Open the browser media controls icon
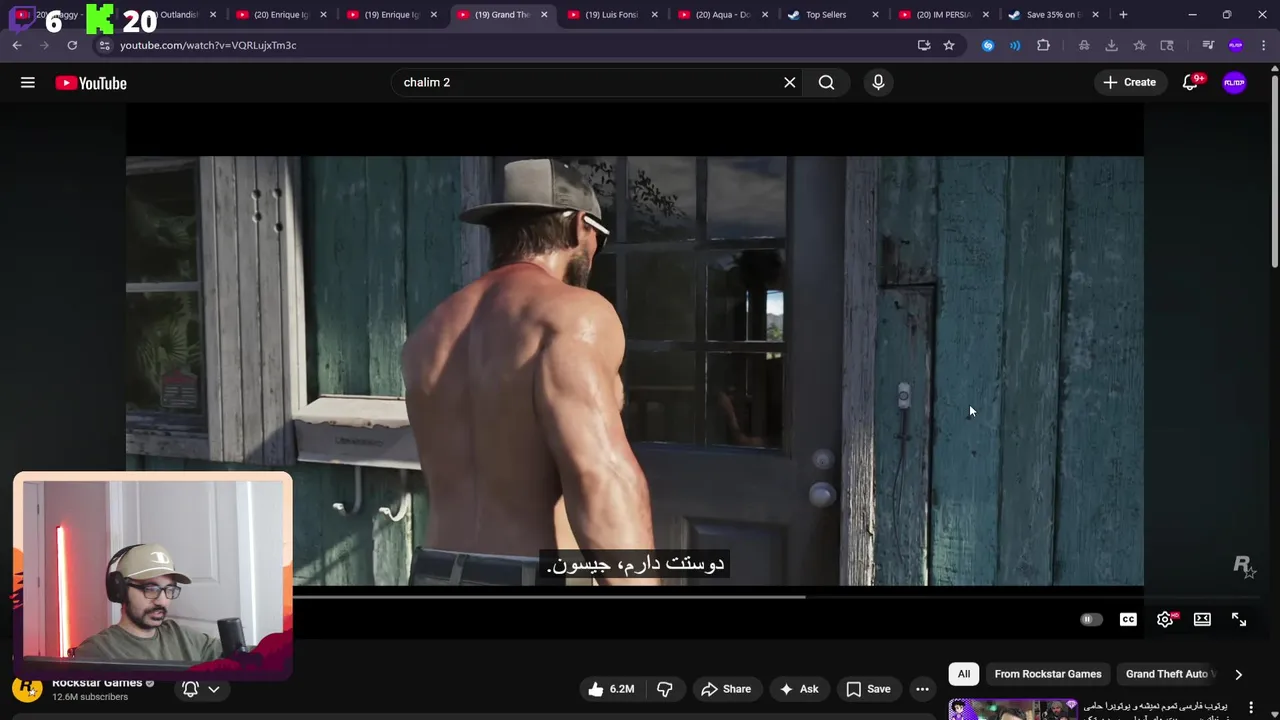 coord(1208,45)
